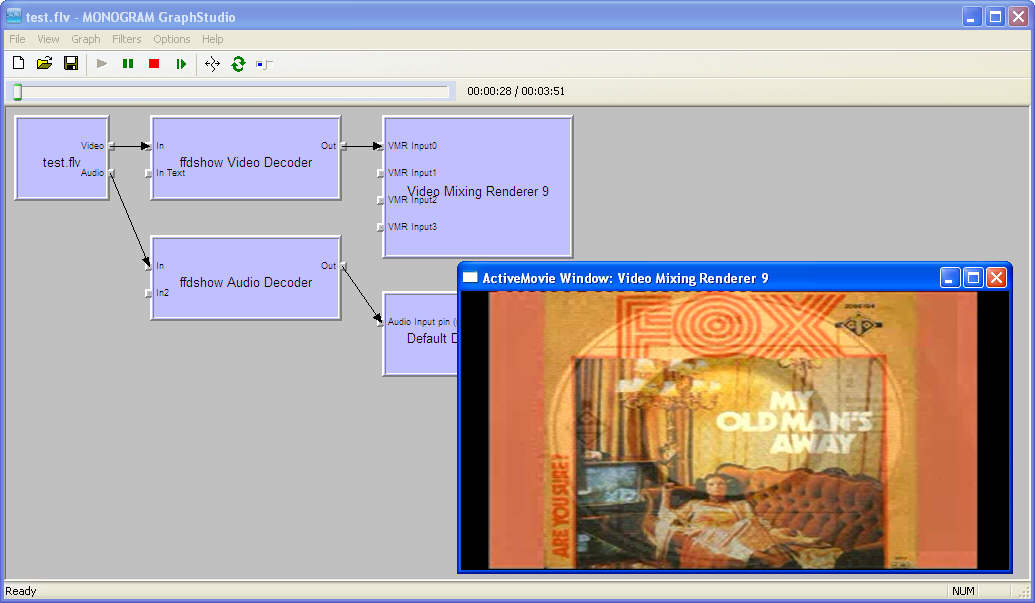The width and height of the screenshot is (1035, 603).
Task: Open the Options menu
Action: coord(172,39)
